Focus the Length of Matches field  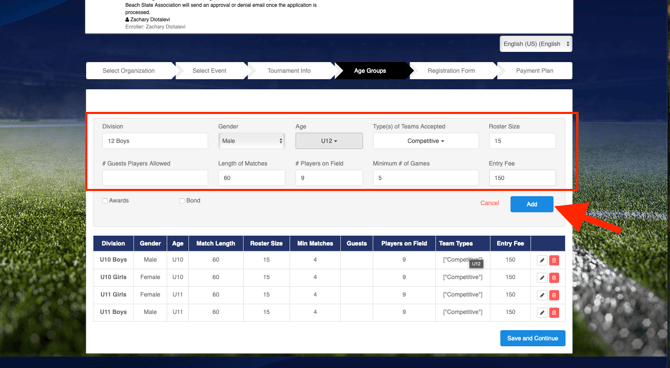[x=252, y=178]
